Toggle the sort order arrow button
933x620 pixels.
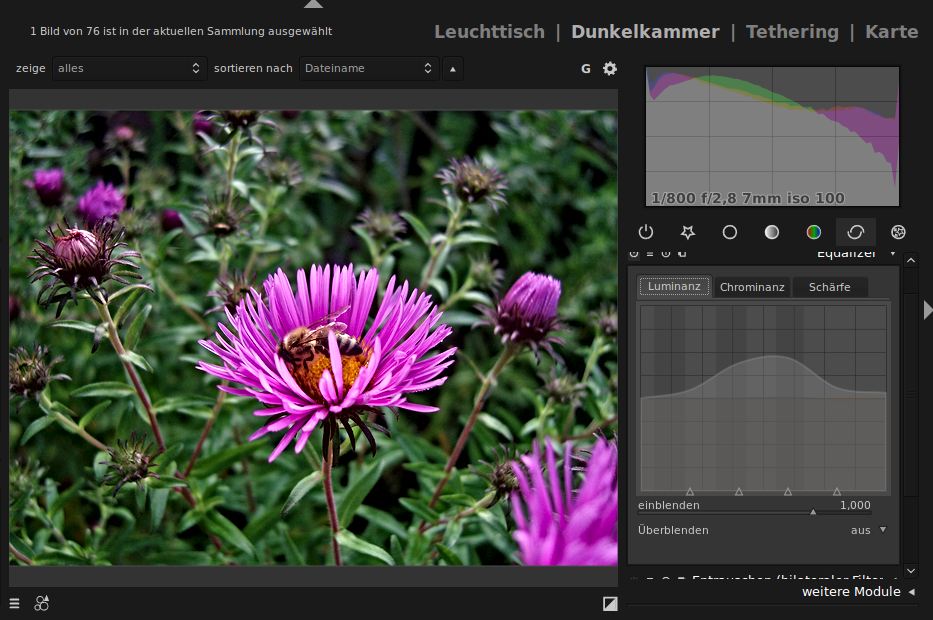pyautogui.click(x=453, y=68)
